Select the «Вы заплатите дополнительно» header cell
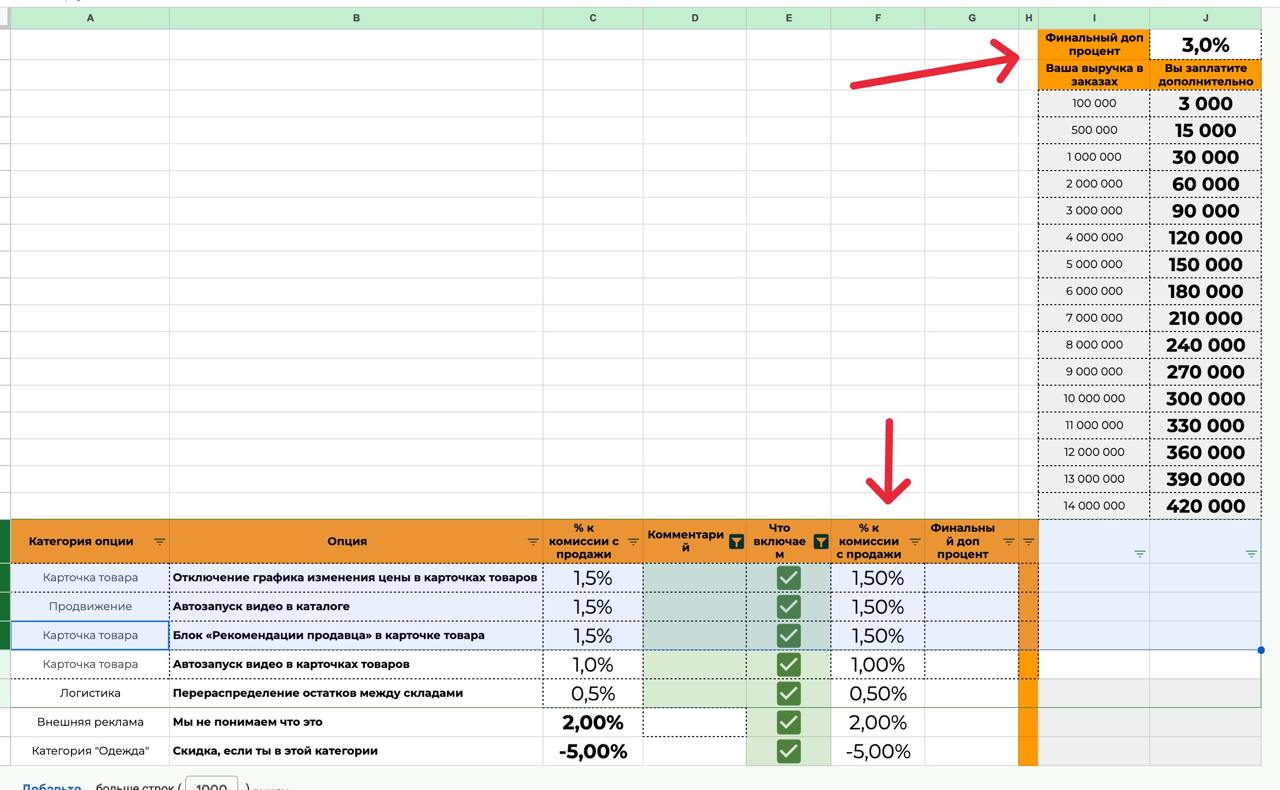Screen dimensions: 1280x790 click(x=1206, y=75)
